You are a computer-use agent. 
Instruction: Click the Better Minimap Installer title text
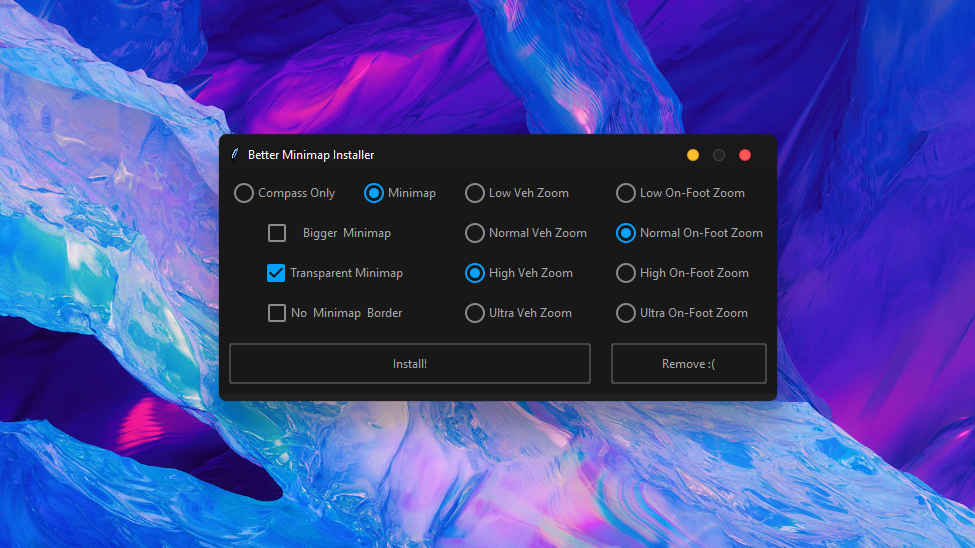(311, 155)
